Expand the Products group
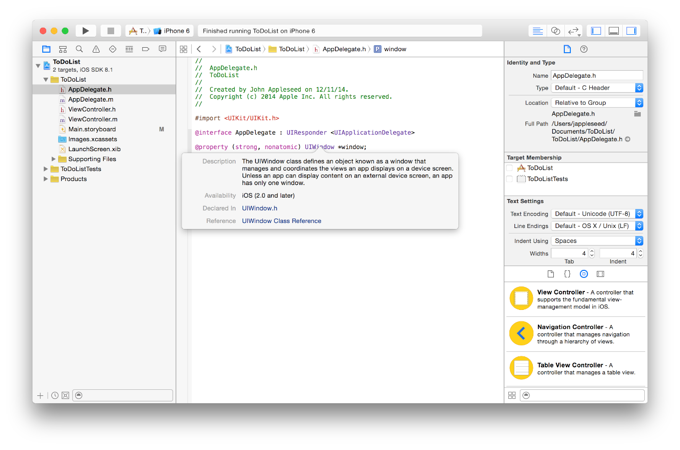This screenshot has height=450, width=680. click(x=46, y=179)
